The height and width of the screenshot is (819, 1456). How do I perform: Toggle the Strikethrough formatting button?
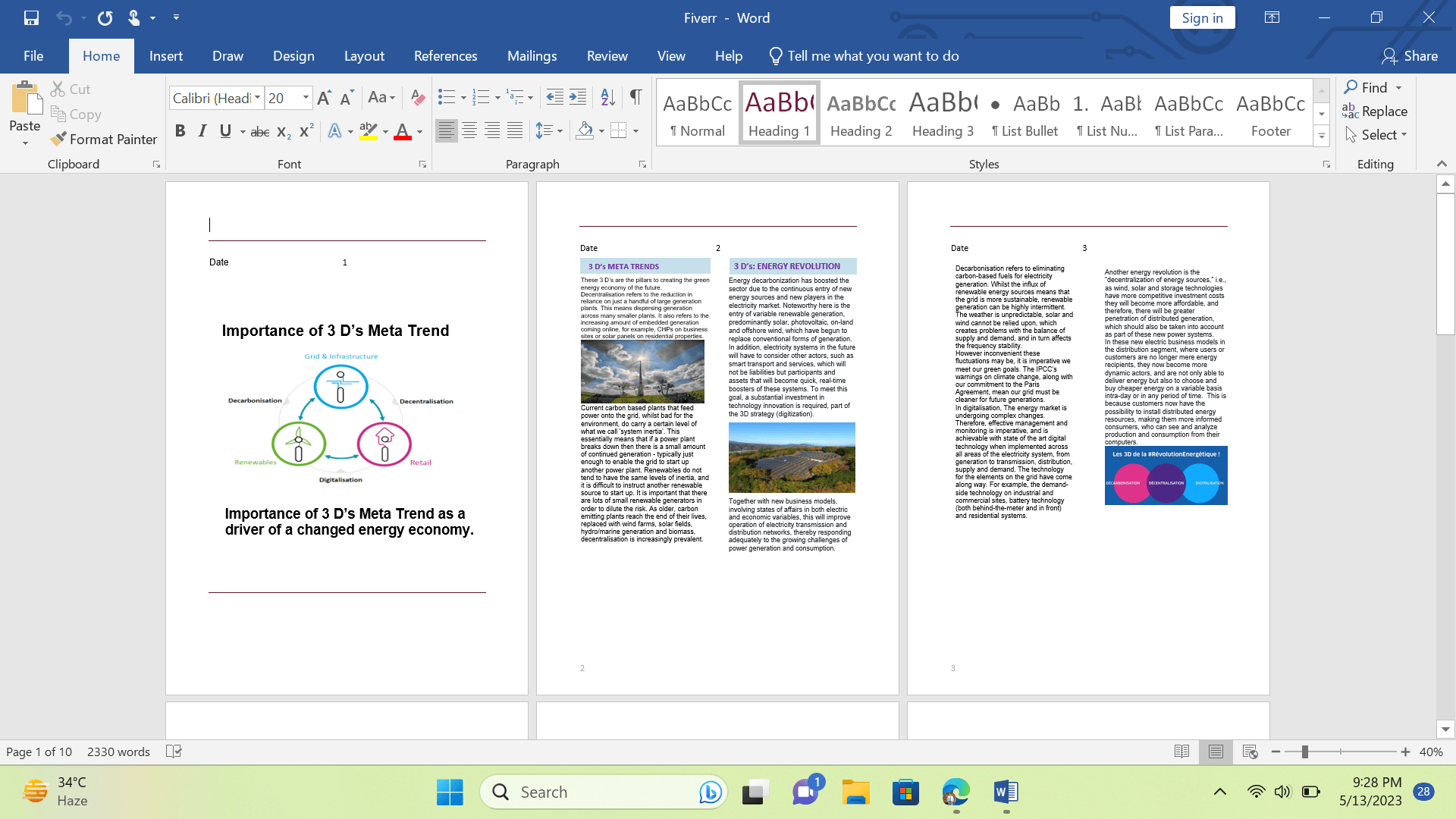tap(259, 132)
